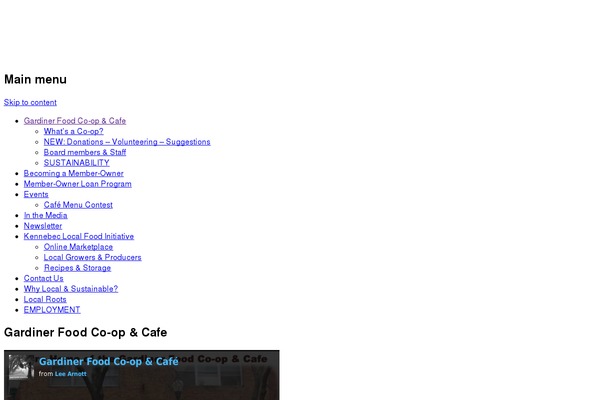Screen dimensions: 600x400
Task: Open the Events menu link
Action: click(36, 194)
